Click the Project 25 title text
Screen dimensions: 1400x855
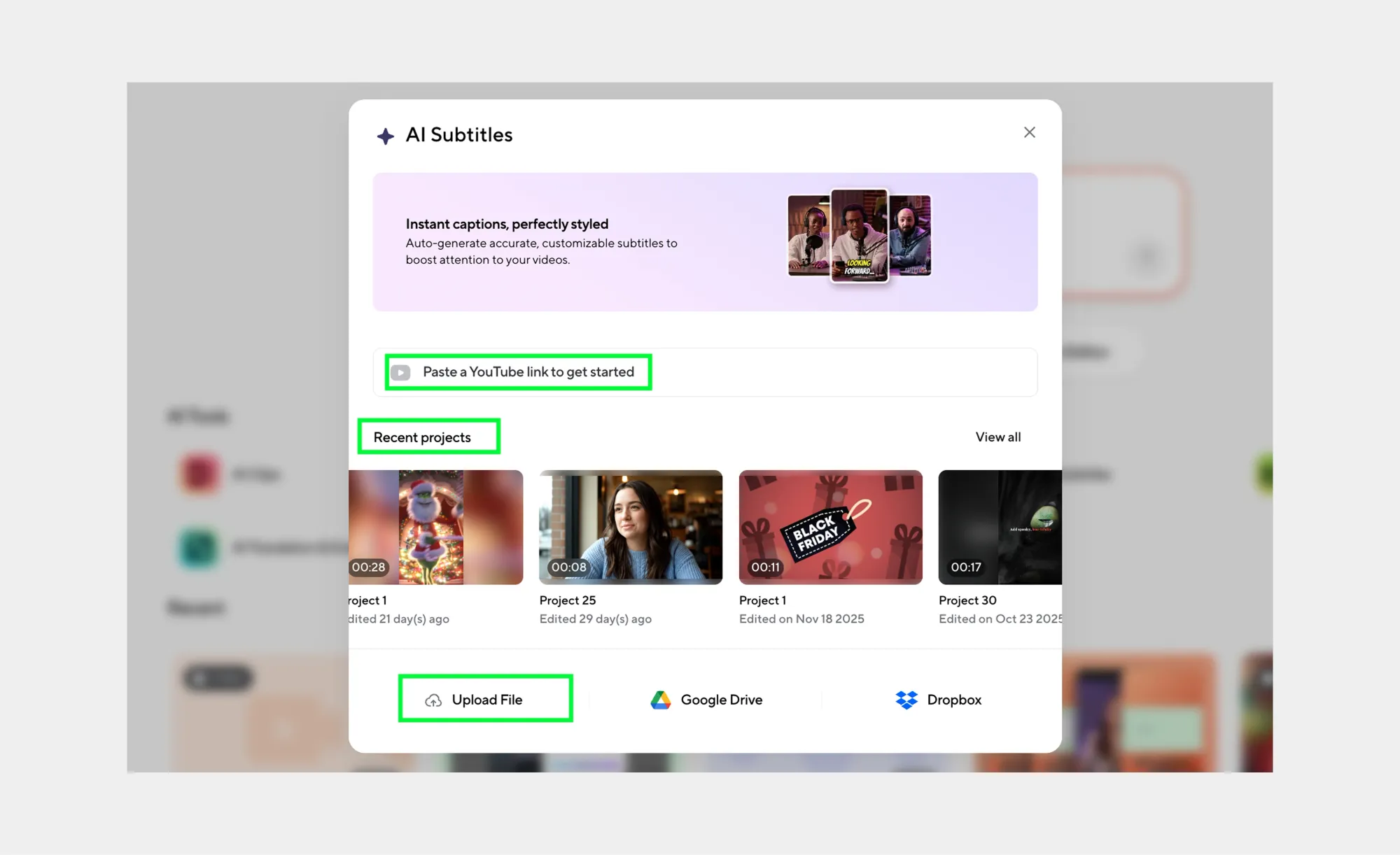point(567,600)
